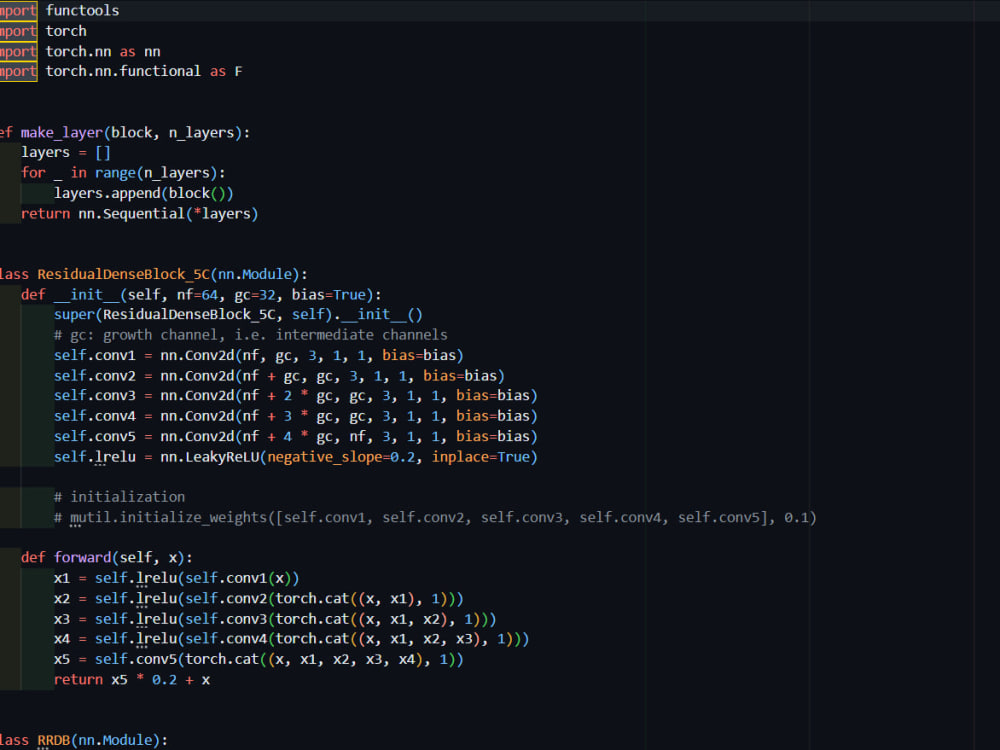Click 'self.conv5' in the Conv2d assignment line
The width and height of the screenshot is (1000, 750).
(x=94, y=436)
